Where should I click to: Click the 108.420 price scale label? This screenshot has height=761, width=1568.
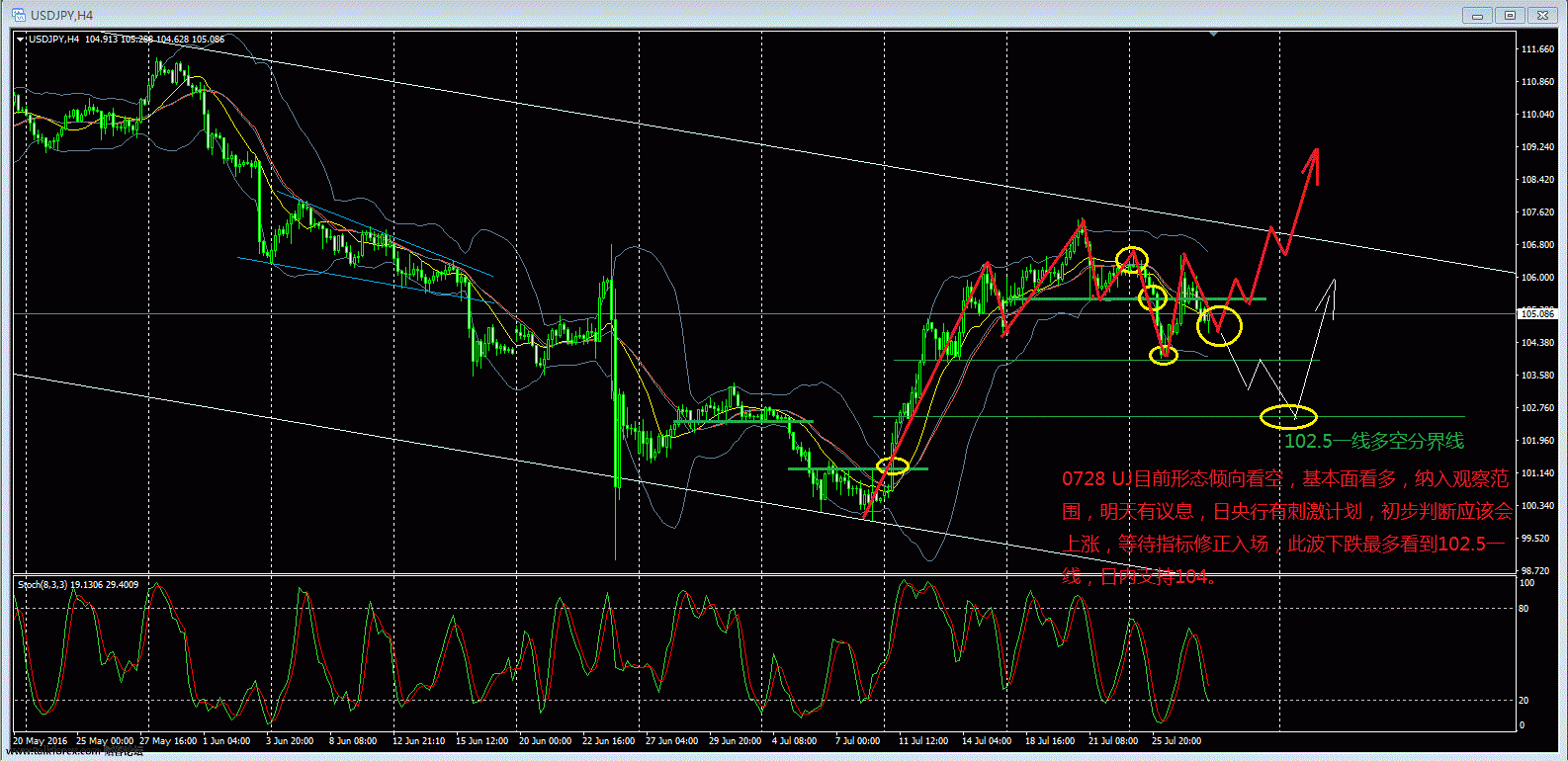(1537, 180)
